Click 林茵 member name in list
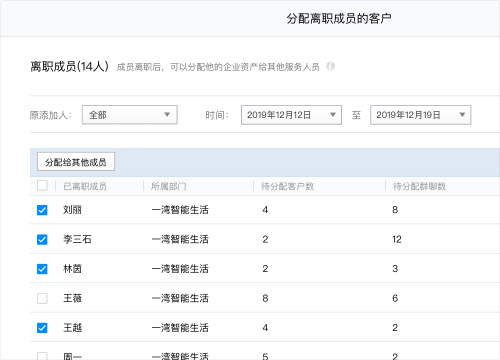The width and height of the screenshot is (500, 360). pos(73,269)
